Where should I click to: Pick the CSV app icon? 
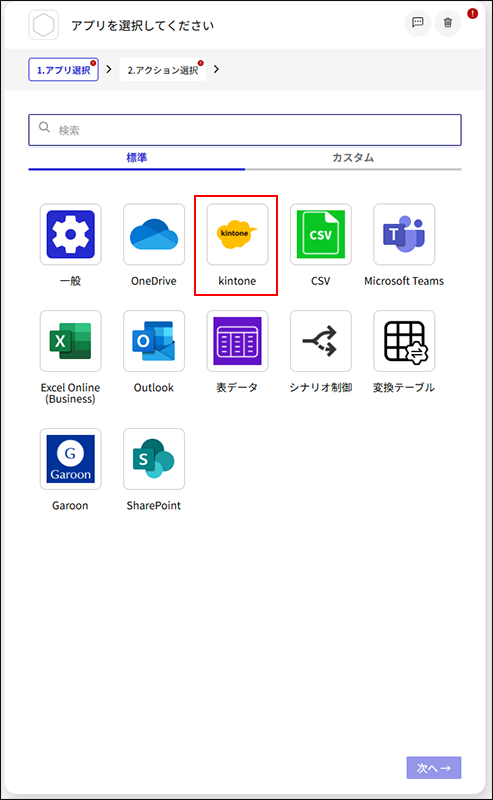(321, 234)
